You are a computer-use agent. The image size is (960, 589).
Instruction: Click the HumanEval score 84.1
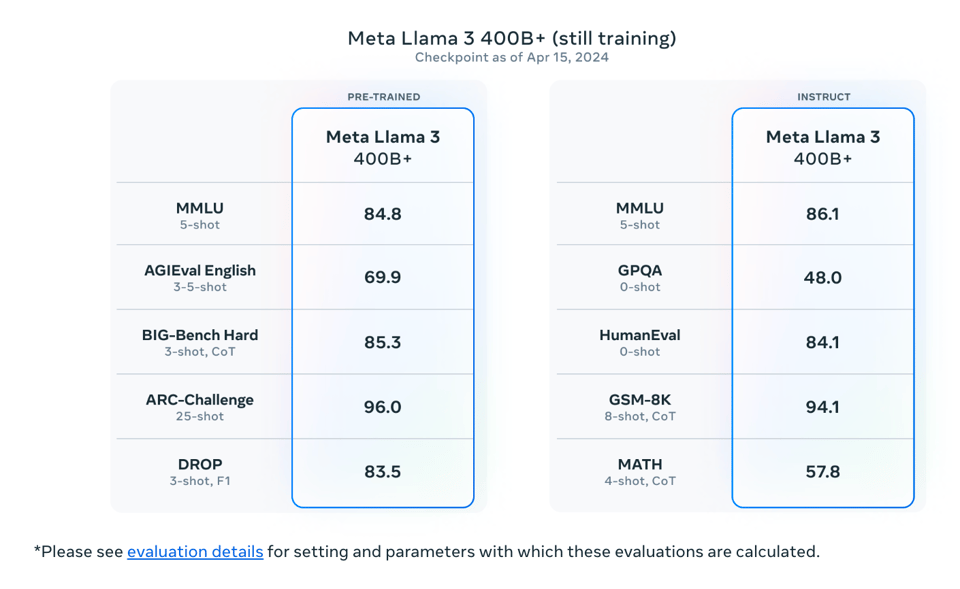(x=823, y=342)
